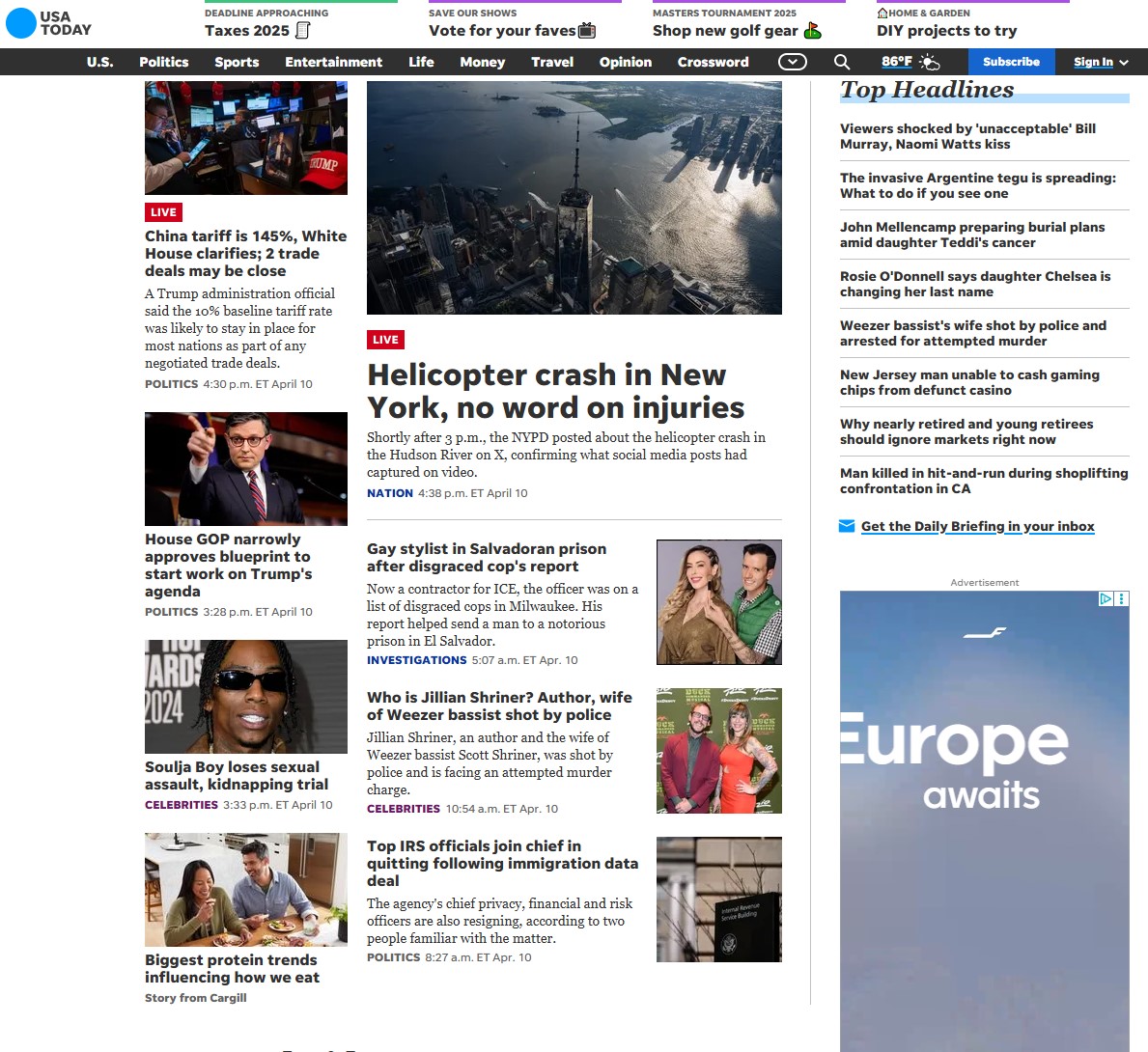Click the AdChoices icon on advertisement
This screenshot has height=1052, width=1148.
pos(1106,598)
